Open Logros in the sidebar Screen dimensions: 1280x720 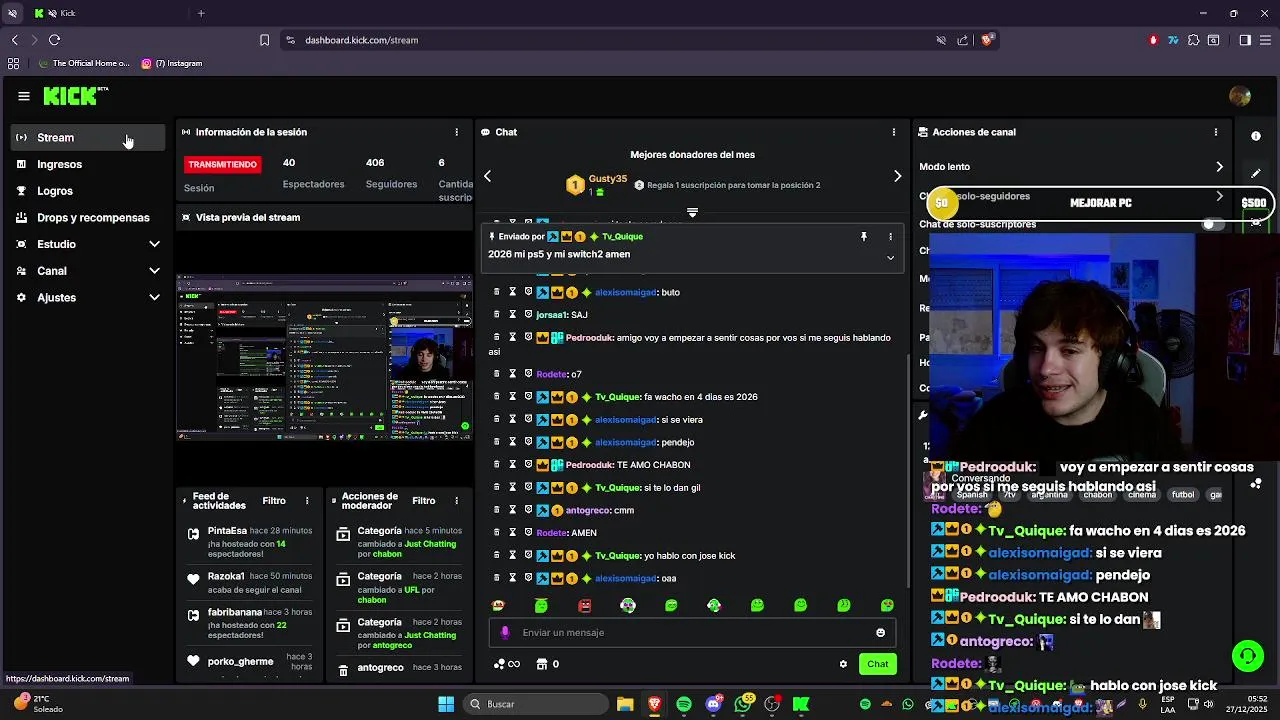click(87, 191)
